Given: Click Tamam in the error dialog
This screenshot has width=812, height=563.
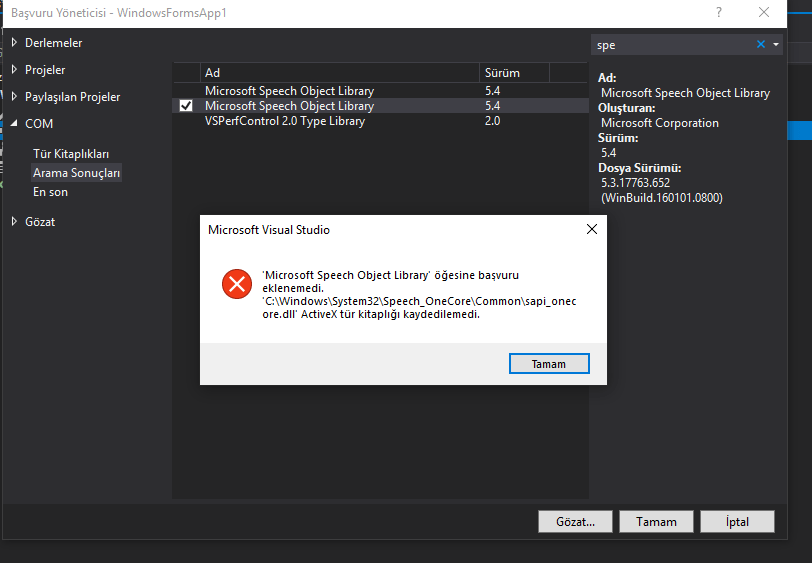Looking at the screenshot, I should (x=549, y=364).
